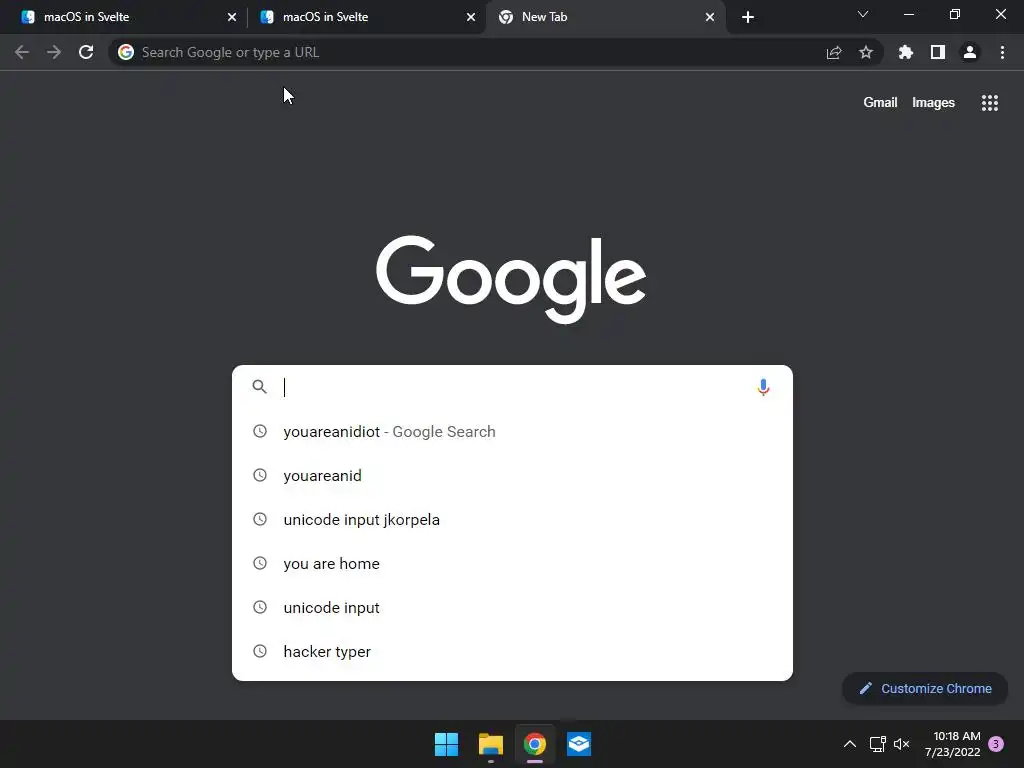Click inside the Google search box
1024x768 pixels.
(x=513, y=387)
